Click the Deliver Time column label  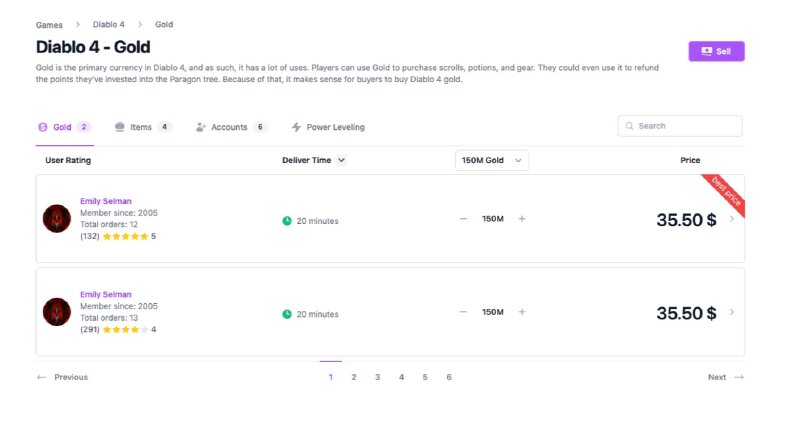coord(306,160)
